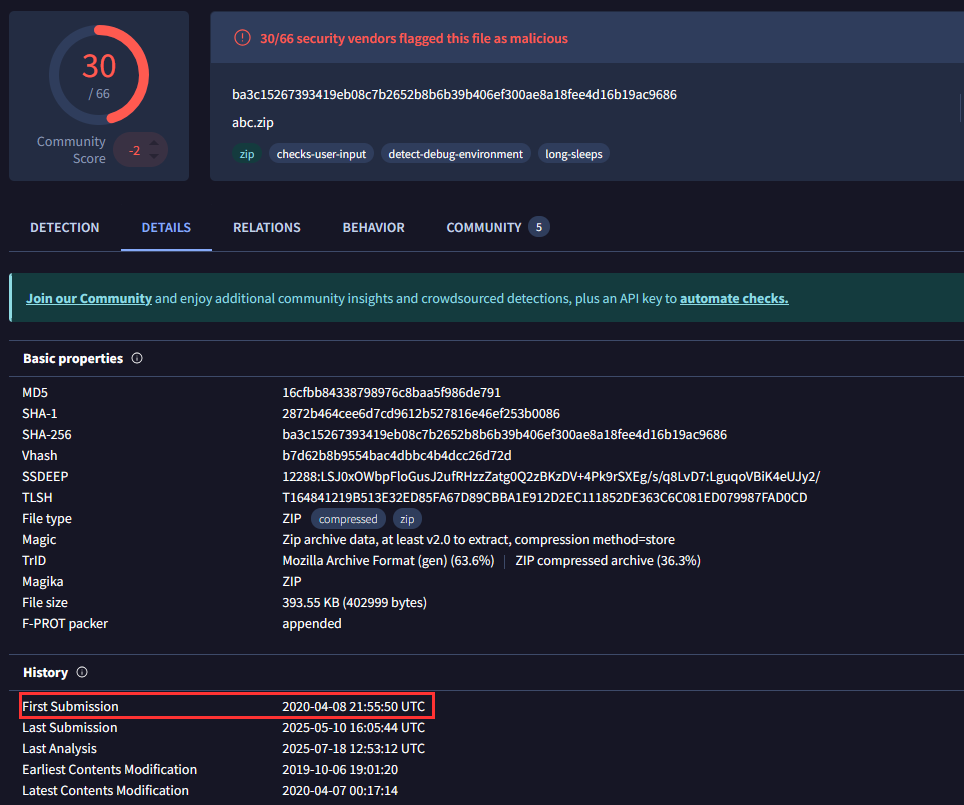The image size is (964, 805).
Task: Click the 'checks-user-input' tag
Action: (321, 154)
